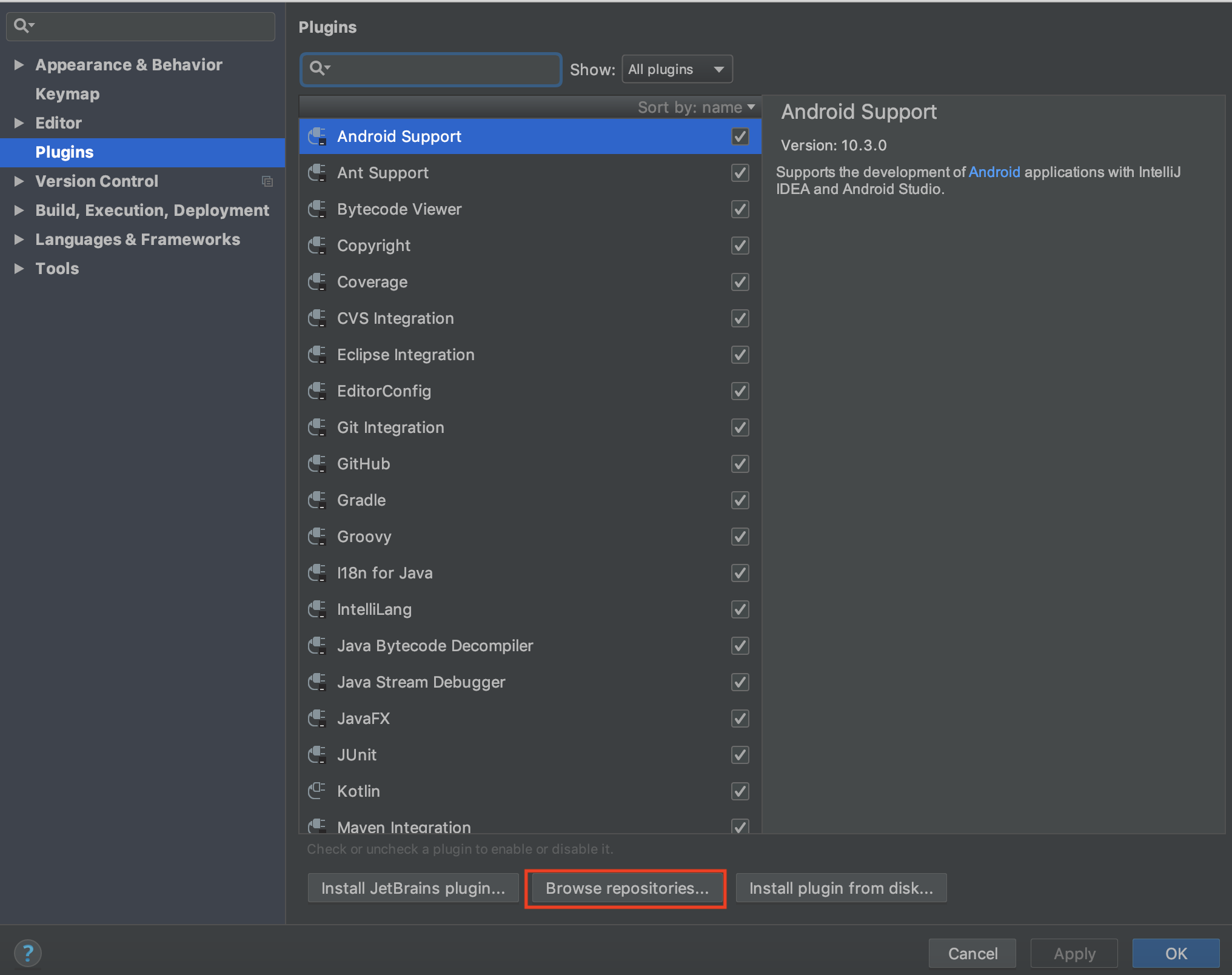Click Install plugin from disk button
Image resolution: width=1232 pixels, height=975 pixels.
841,888
